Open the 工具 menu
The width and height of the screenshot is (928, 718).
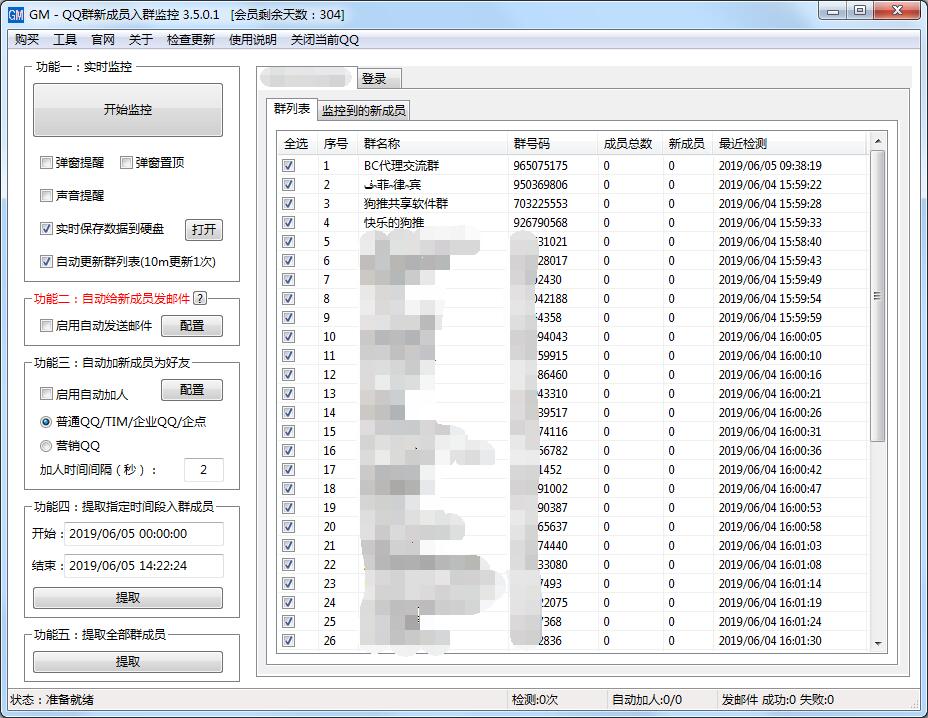pyautogui.click(x=65, y=40)
